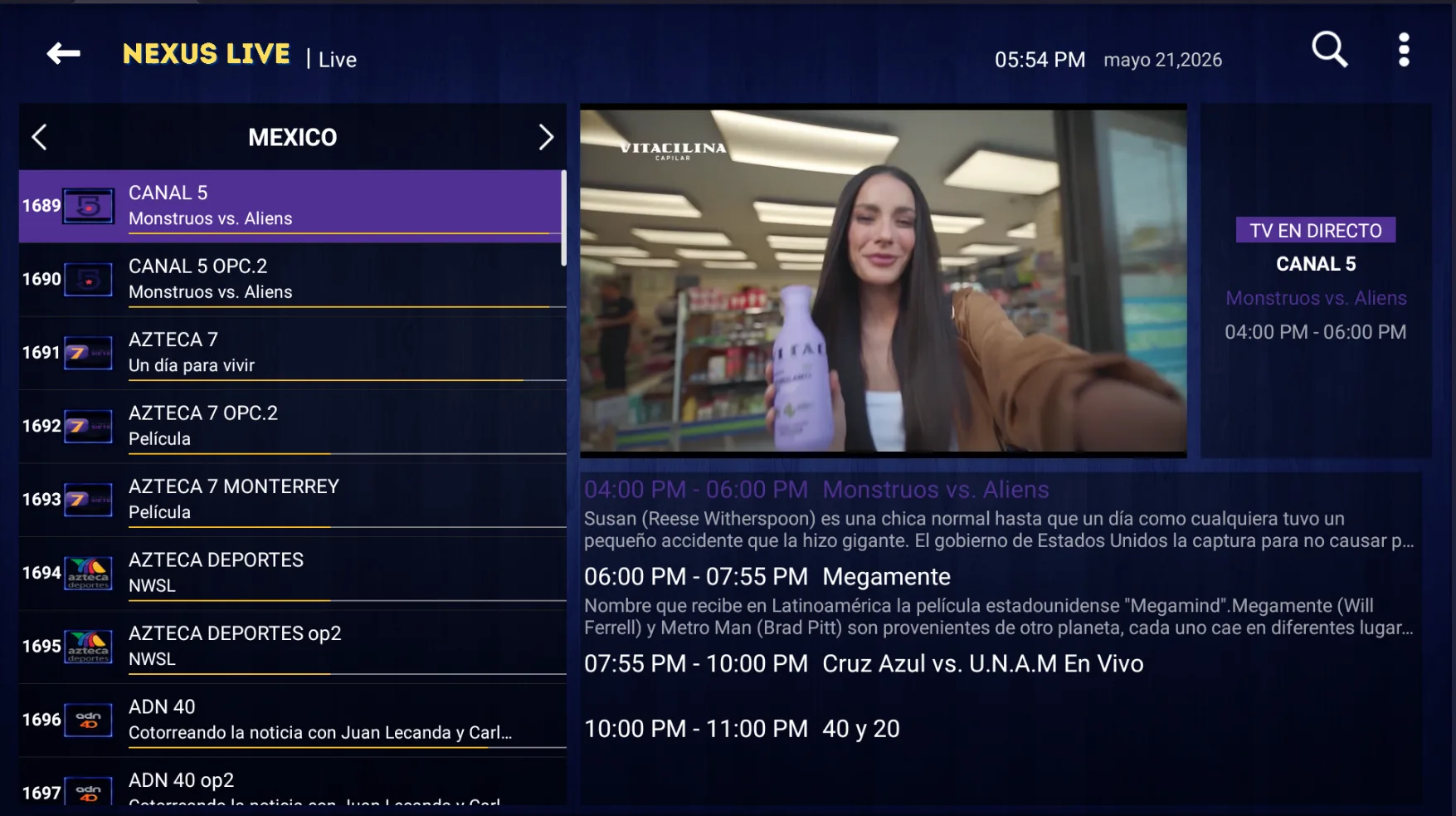
Task: Select the AZTECA 7 channel name
Action: click(x=173, y=340)
